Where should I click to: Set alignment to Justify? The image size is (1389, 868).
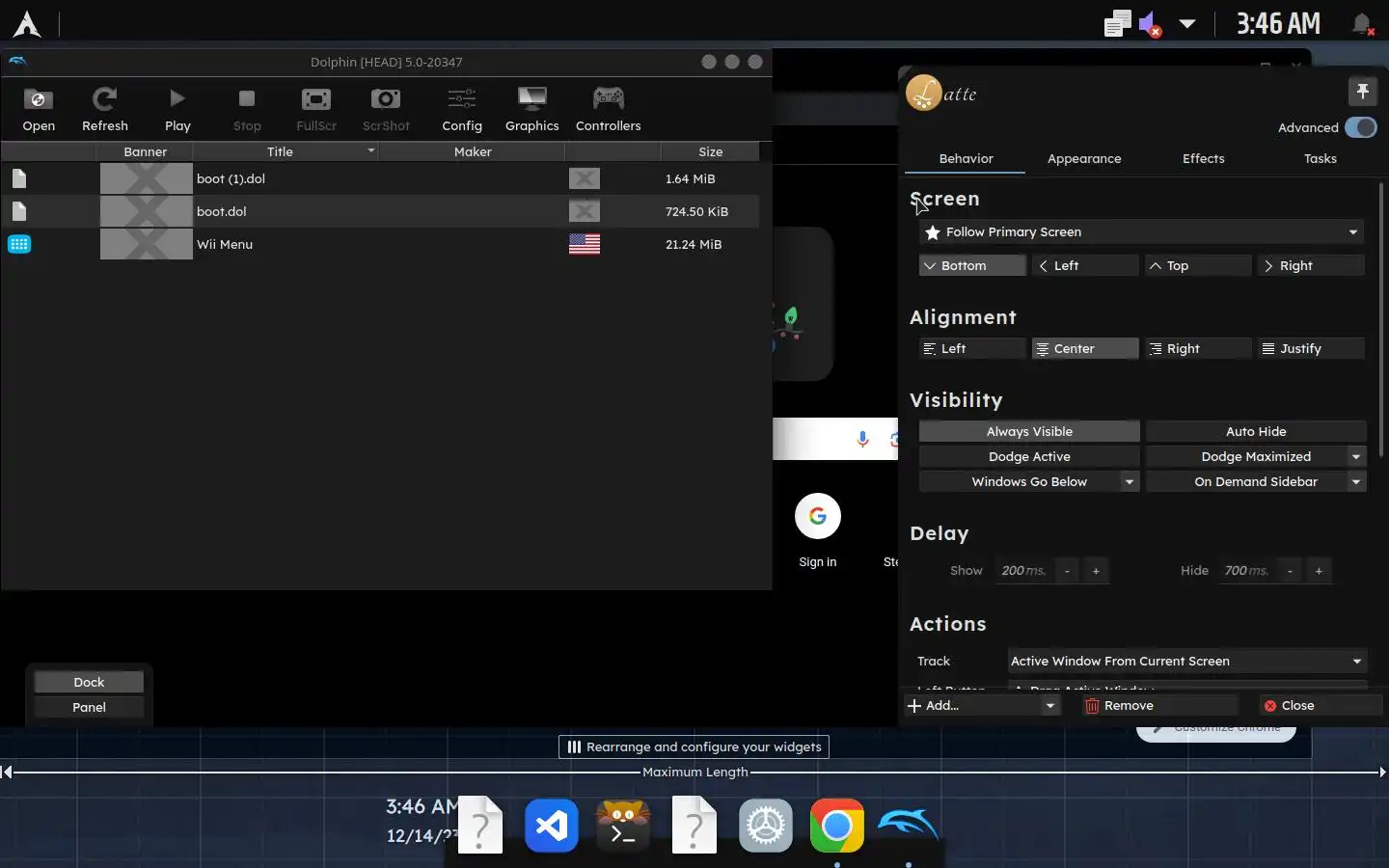pos(1311,348)
